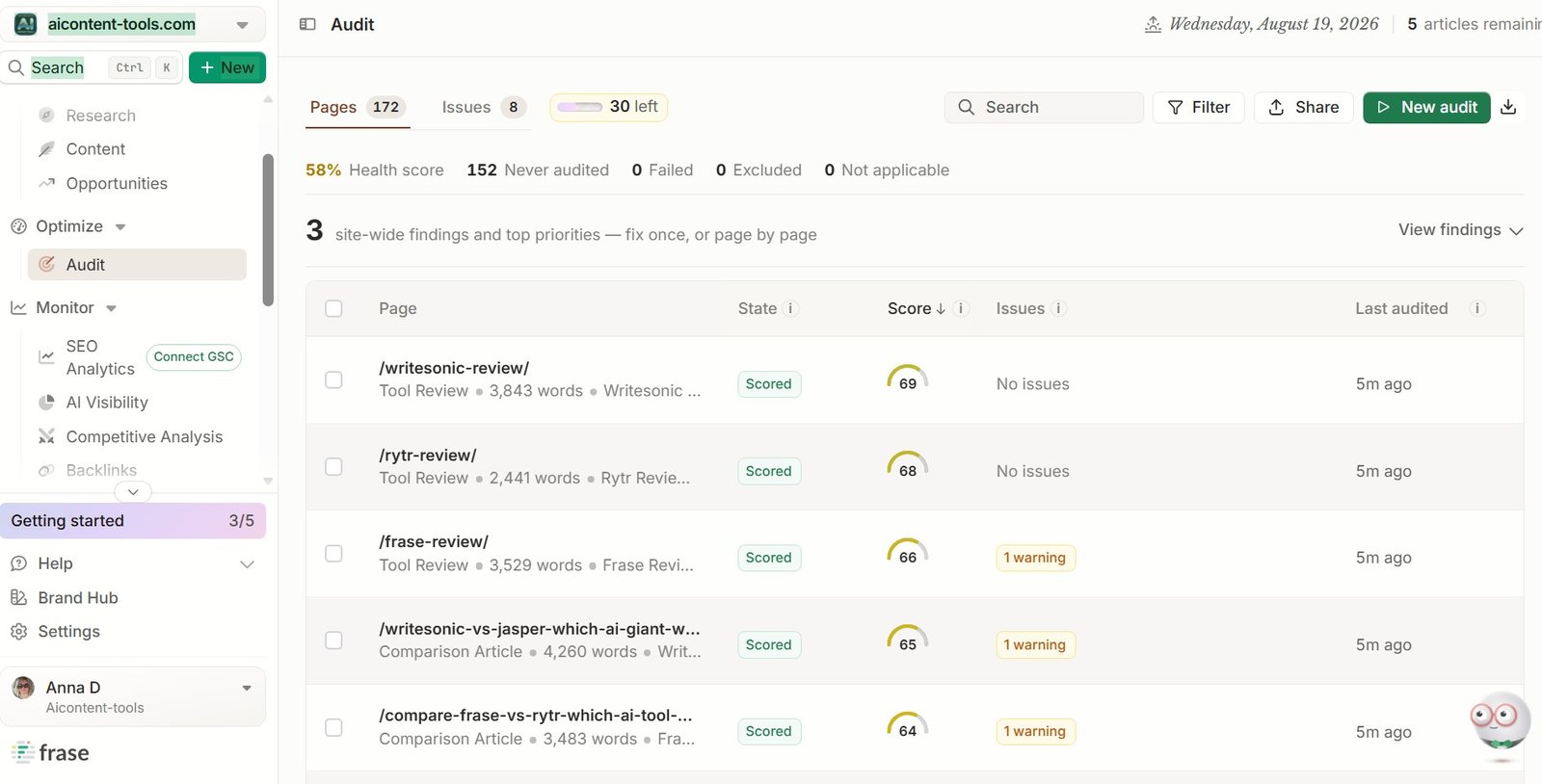
Task: Click the info icon next to Issues column
Action: point(1058,308)
